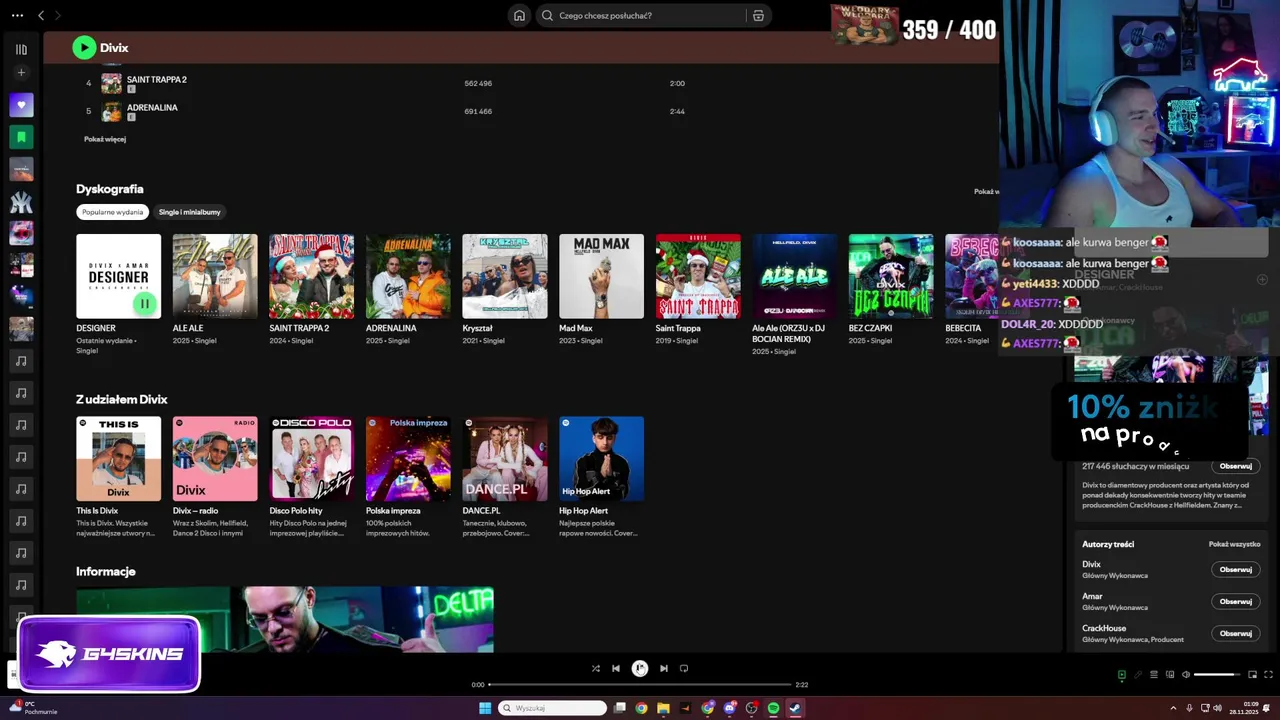The height and width of the screenshot is (720, 1280).
Task: Switch to Spotify on the taskbar
Action: point(773,708)
